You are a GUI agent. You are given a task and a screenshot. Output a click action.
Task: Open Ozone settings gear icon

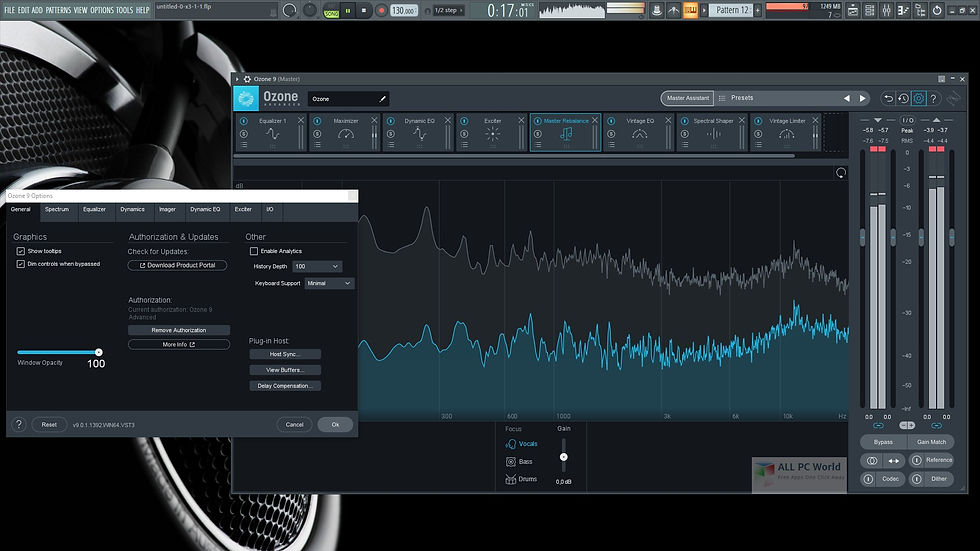coord(919,98)
